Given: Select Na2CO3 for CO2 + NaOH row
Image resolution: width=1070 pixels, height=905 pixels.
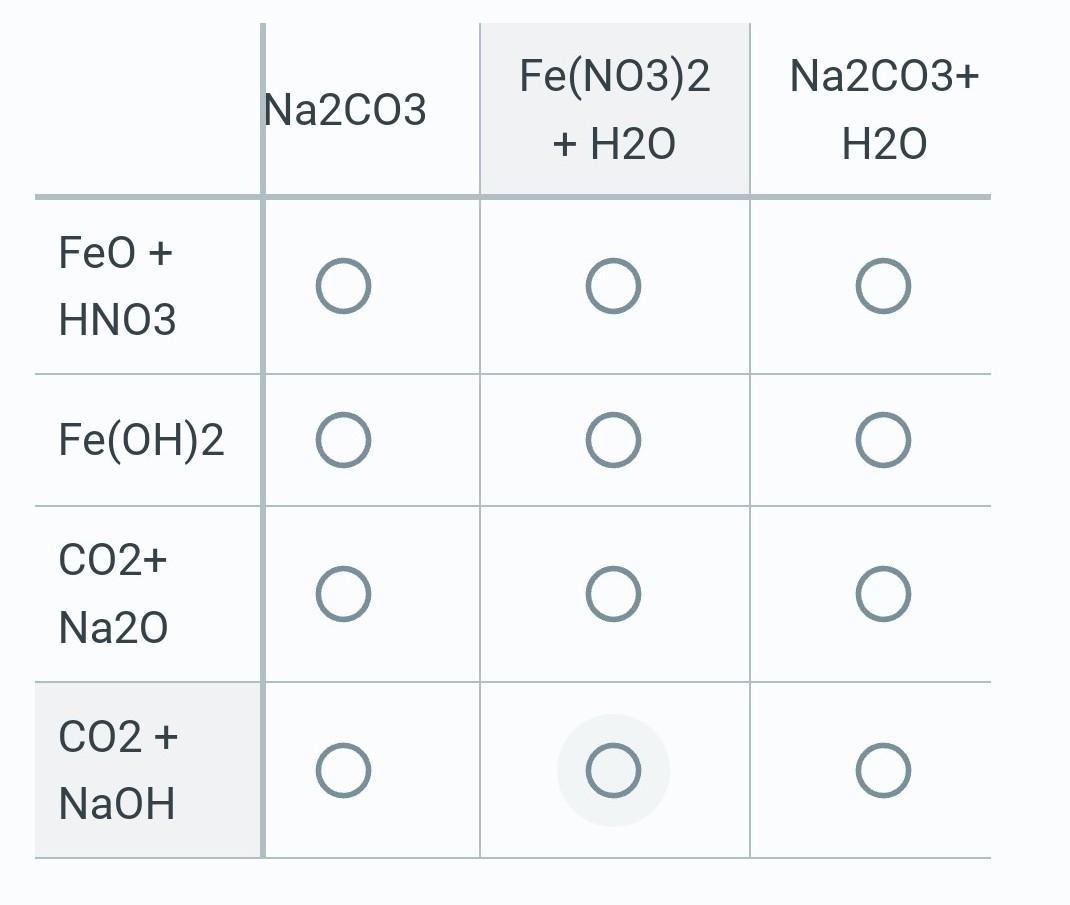Looking at the screenshot, I should click(343, 771).
